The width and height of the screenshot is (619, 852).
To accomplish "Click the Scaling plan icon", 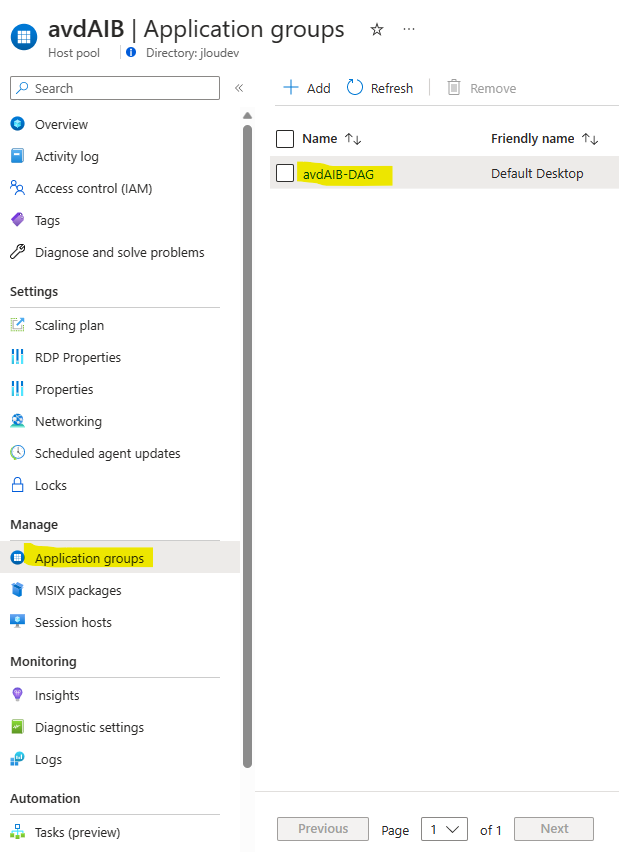I will click(x=17, y=325).
